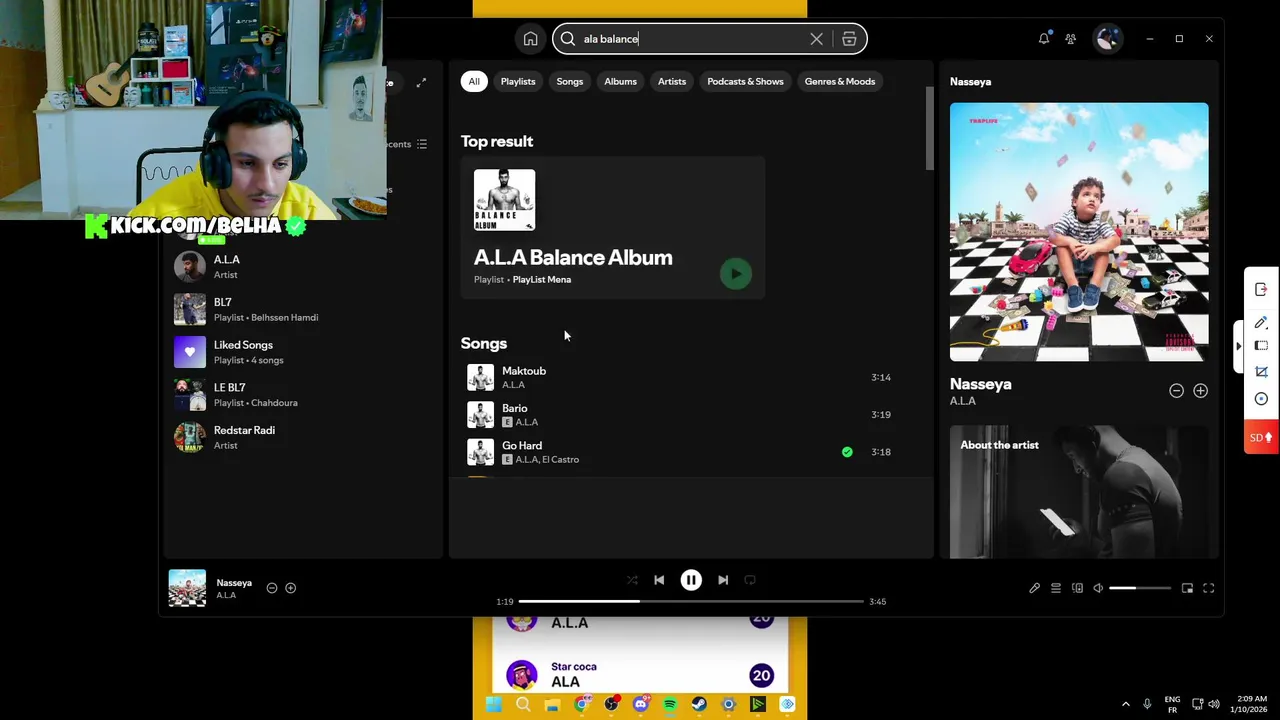Show hidden icons in the system tray
The height and width of the screenshot is (720, 1280).
1125,704
